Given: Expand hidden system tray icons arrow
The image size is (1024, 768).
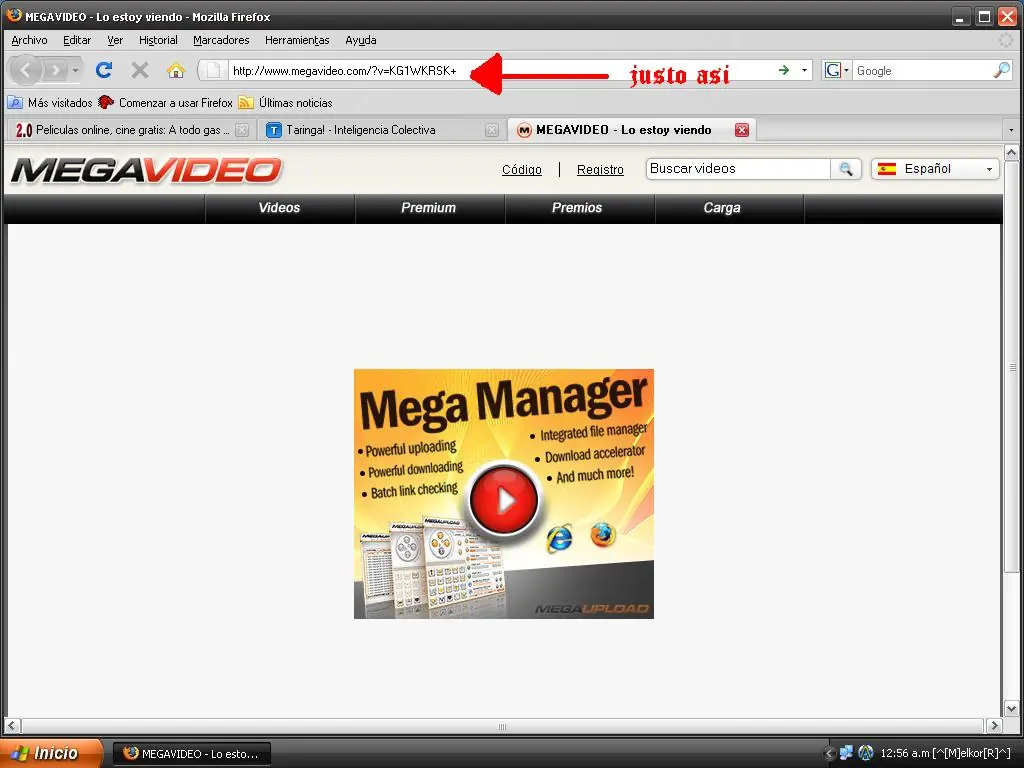Looking at the screenshot, I should coord(829,754).
